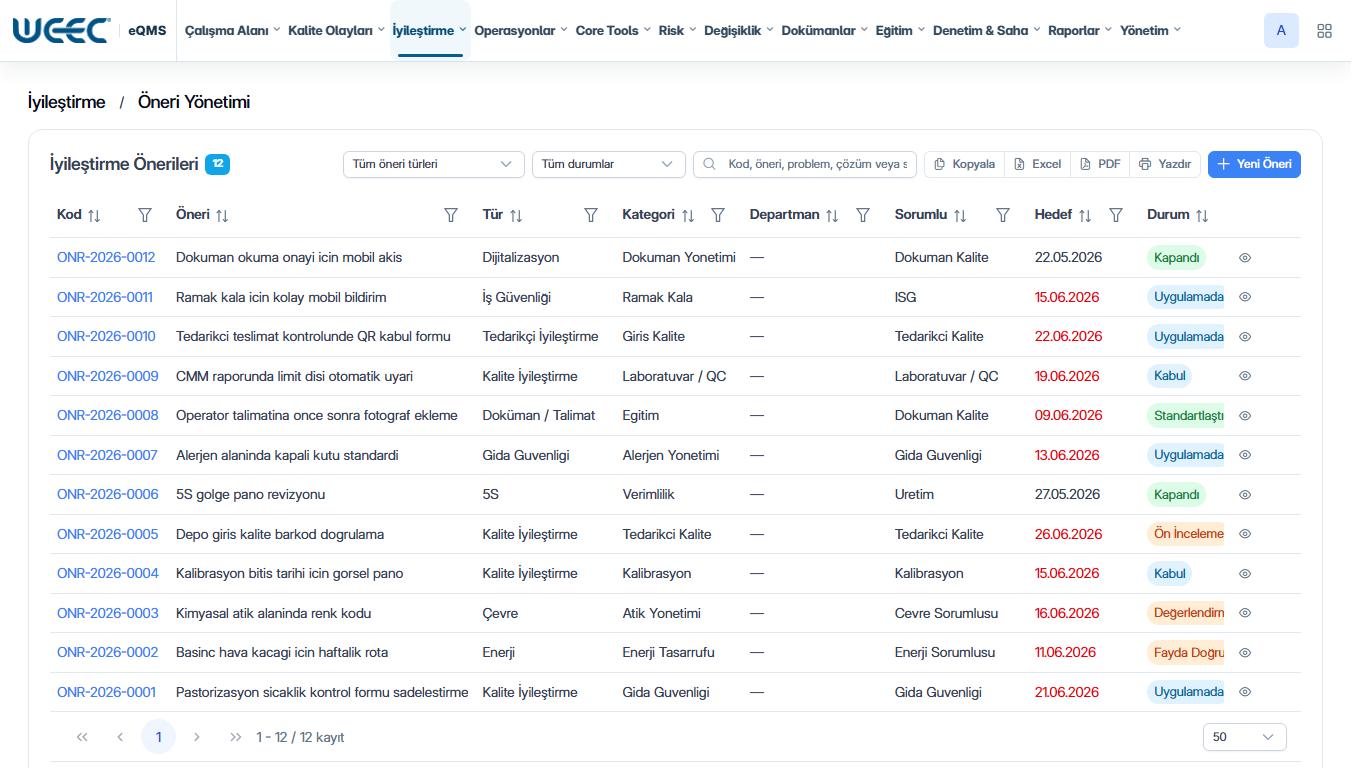The height and width of the screenshot is (768, 1366).
Task: Click the Kapandı status badge of ONR-2026-0006
Action: pos(1176,495)
